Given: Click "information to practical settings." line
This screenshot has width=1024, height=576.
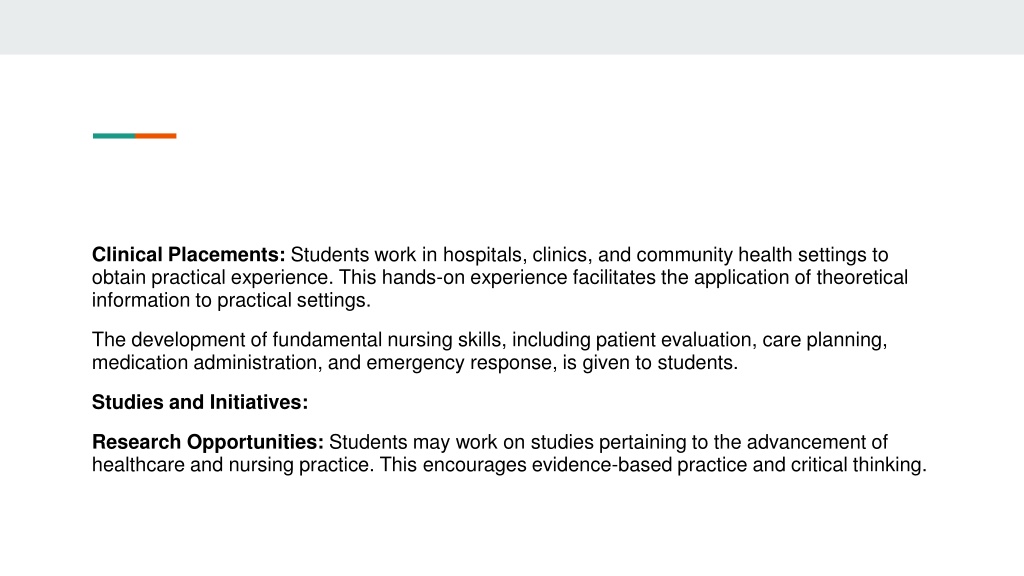Looking at the screenshot, I should click(231, 300).
